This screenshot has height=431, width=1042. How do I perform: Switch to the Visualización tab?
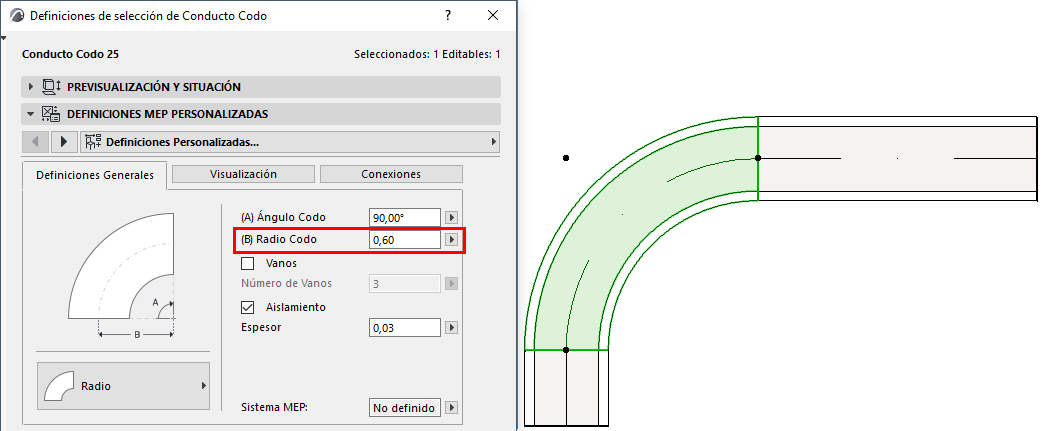(243, 174)
